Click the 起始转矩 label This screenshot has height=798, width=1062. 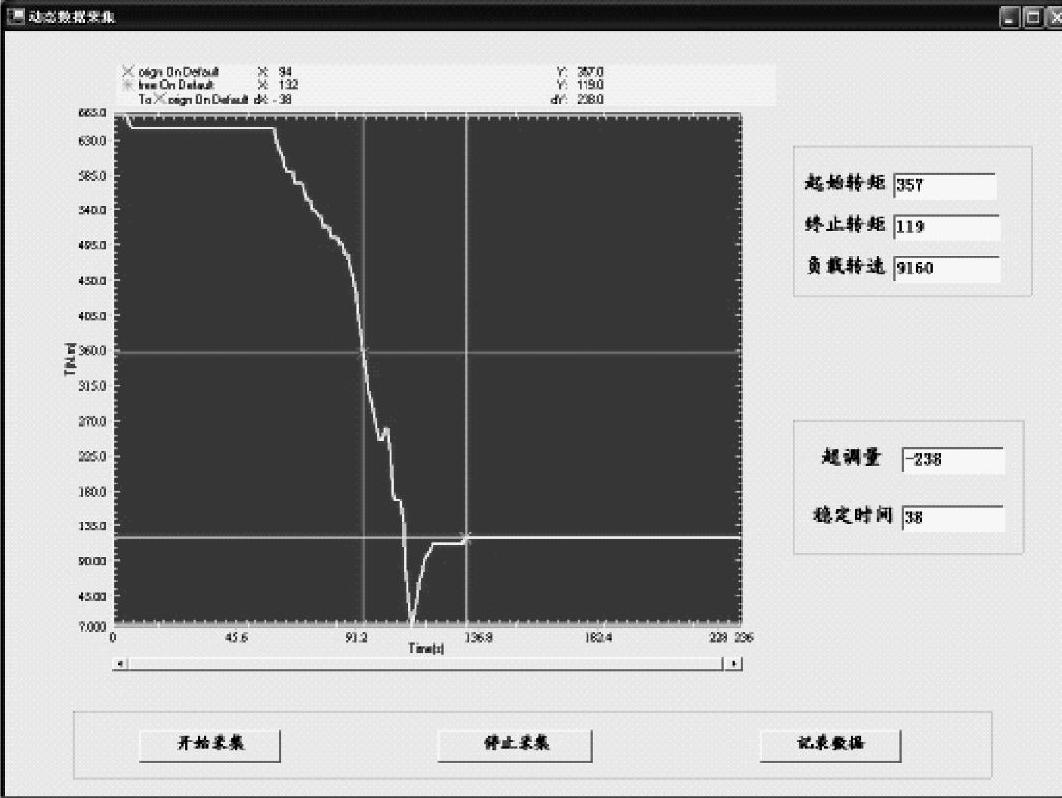pos(845,183)
